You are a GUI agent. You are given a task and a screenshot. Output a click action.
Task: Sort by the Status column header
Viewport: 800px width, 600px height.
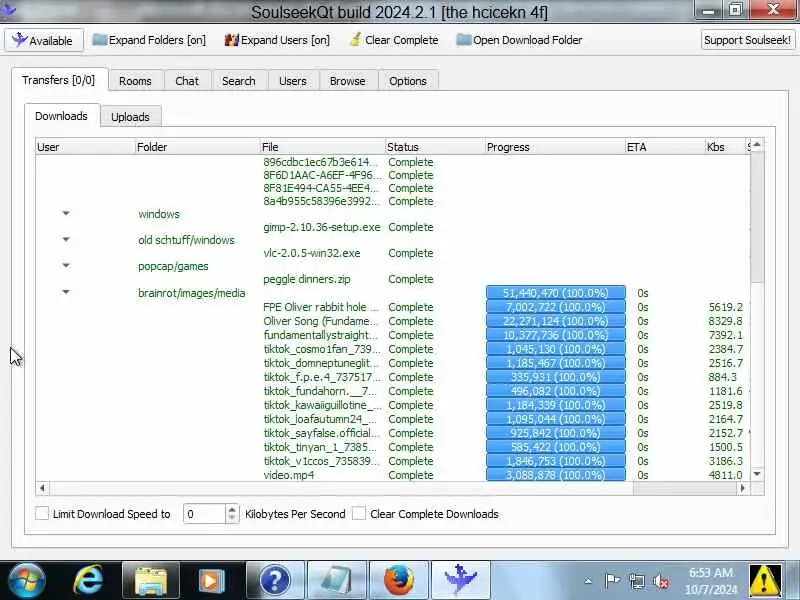click(x=435, y=147)
